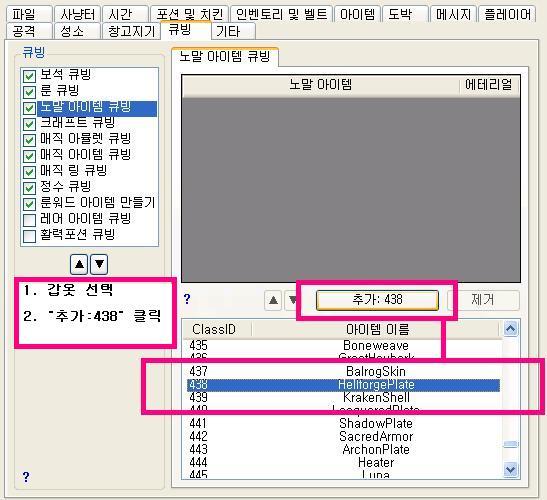The image size is (547, 500).
Task: Uncheck 보석 큐빙 checkbox
Action: [x=29, y=76]
